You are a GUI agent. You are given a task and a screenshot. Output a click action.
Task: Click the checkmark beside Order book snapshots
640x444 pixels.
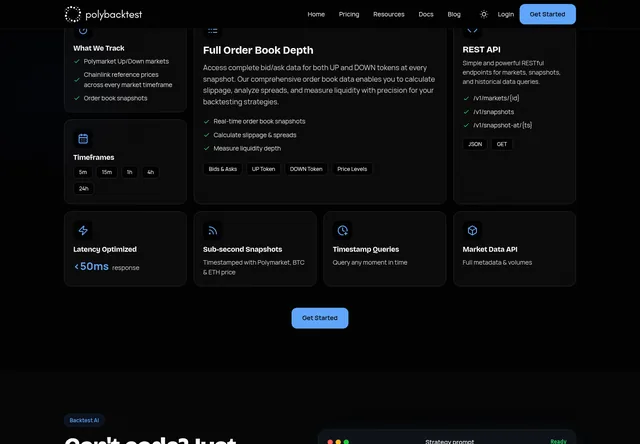pyautogui.click(x=77, y=98)
